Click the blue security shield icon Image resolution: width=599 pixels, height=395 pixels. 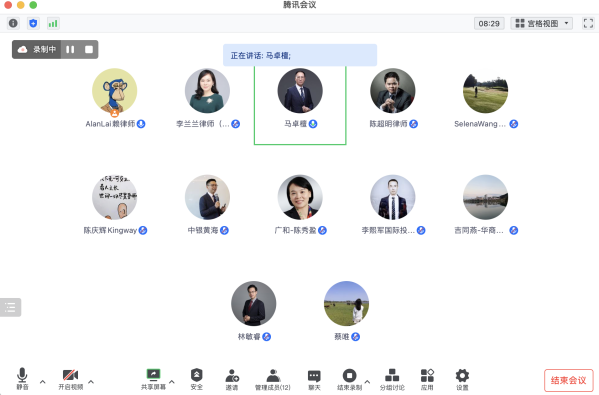click(x=33, y=23)
